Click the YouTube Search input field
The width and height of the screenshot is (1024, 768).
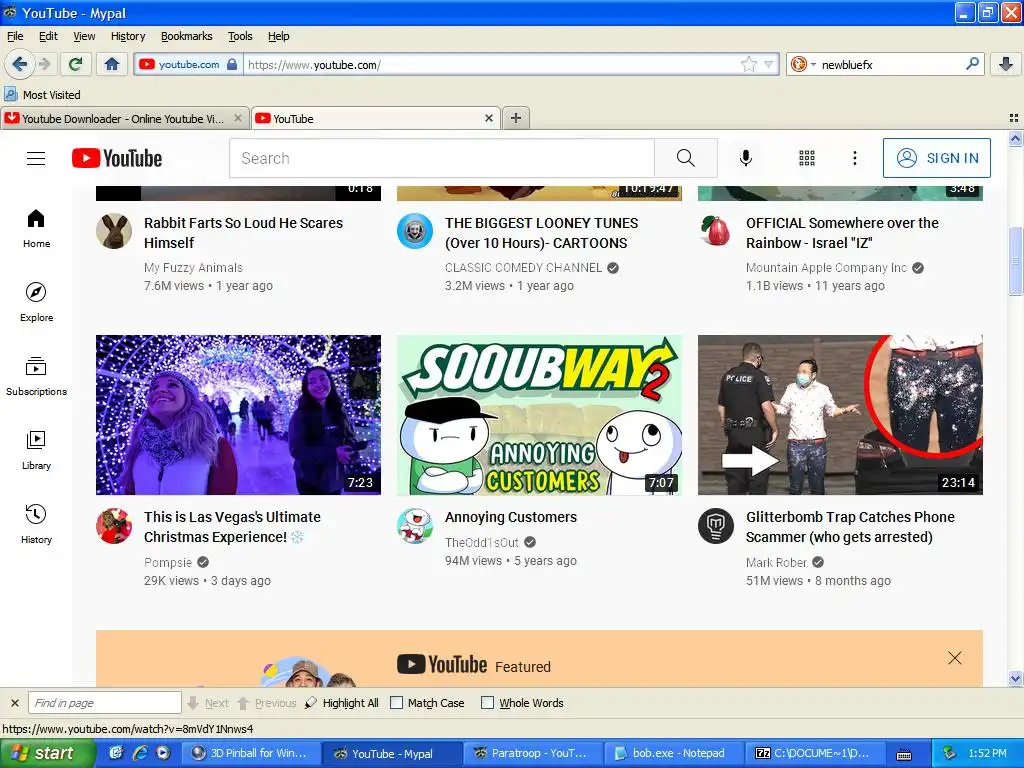click(x=441, y=158)
